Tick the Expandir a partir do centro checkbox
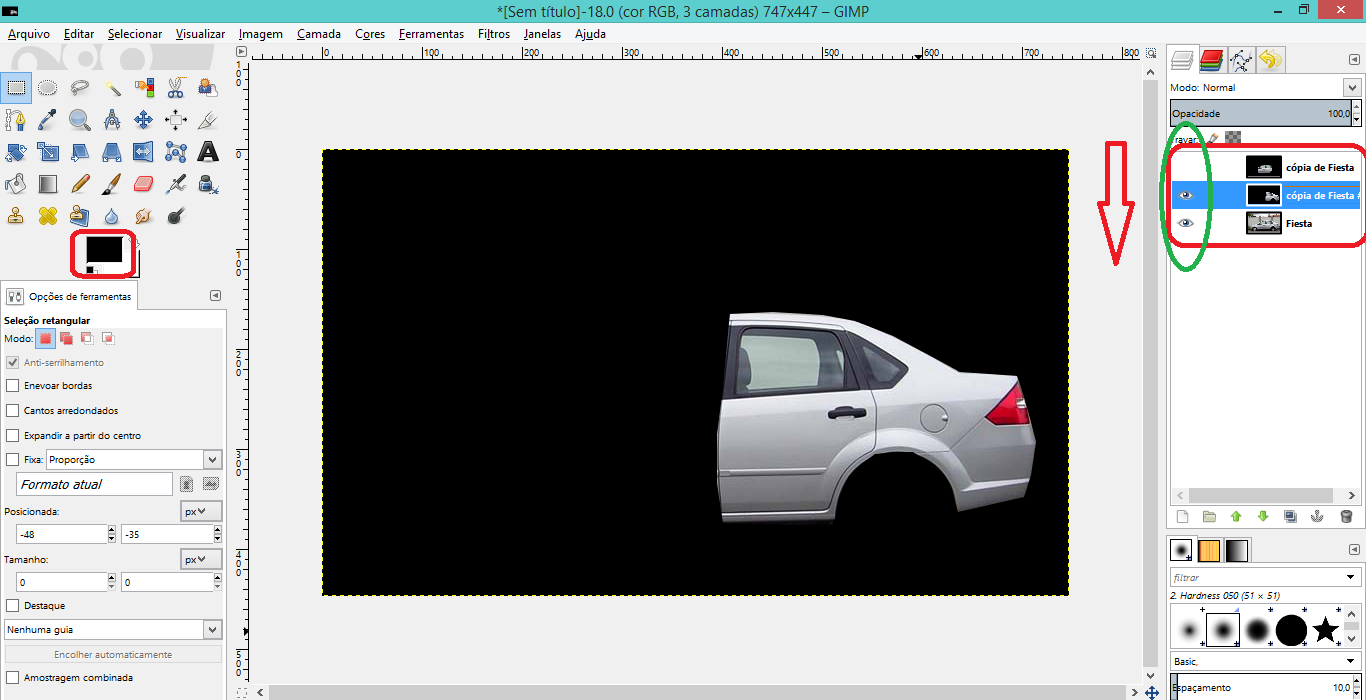 [x=13, y=435]
